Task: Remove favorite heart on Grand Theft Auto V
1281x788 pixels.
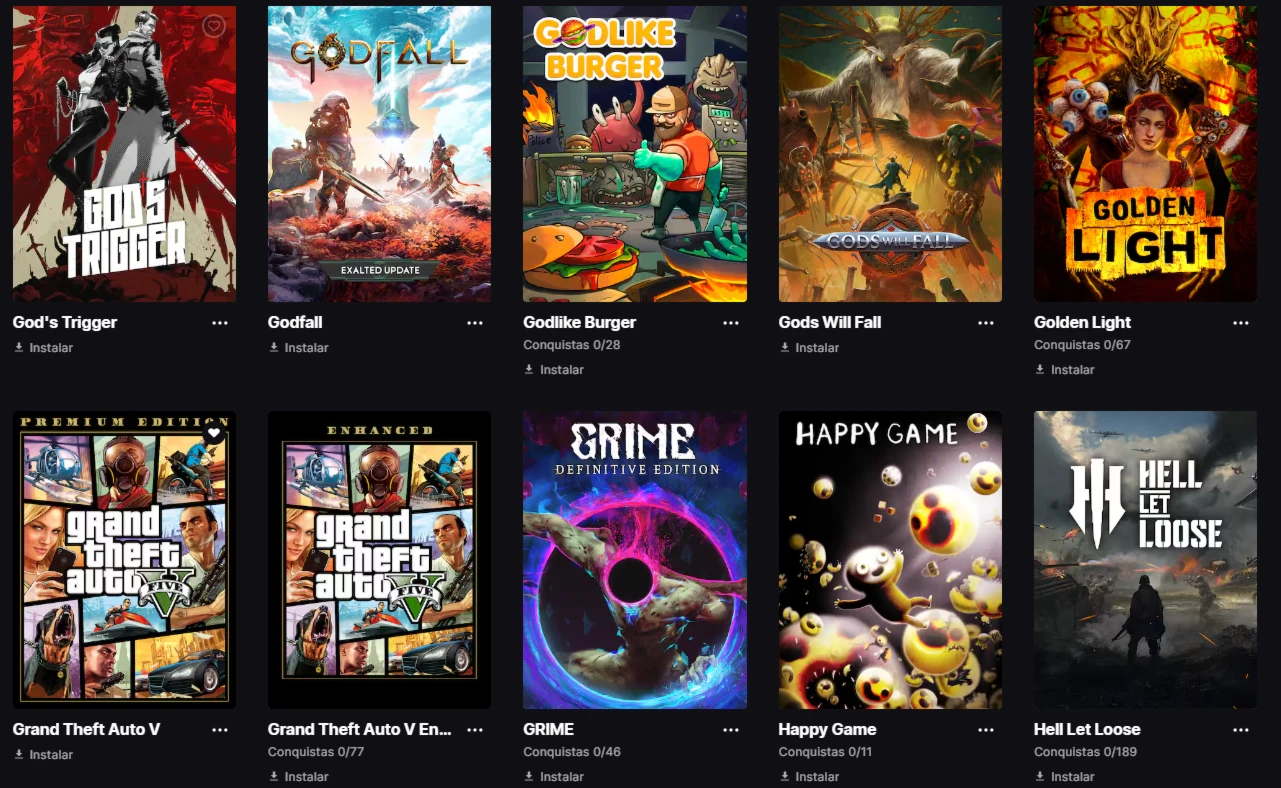Action: point(214,434)
